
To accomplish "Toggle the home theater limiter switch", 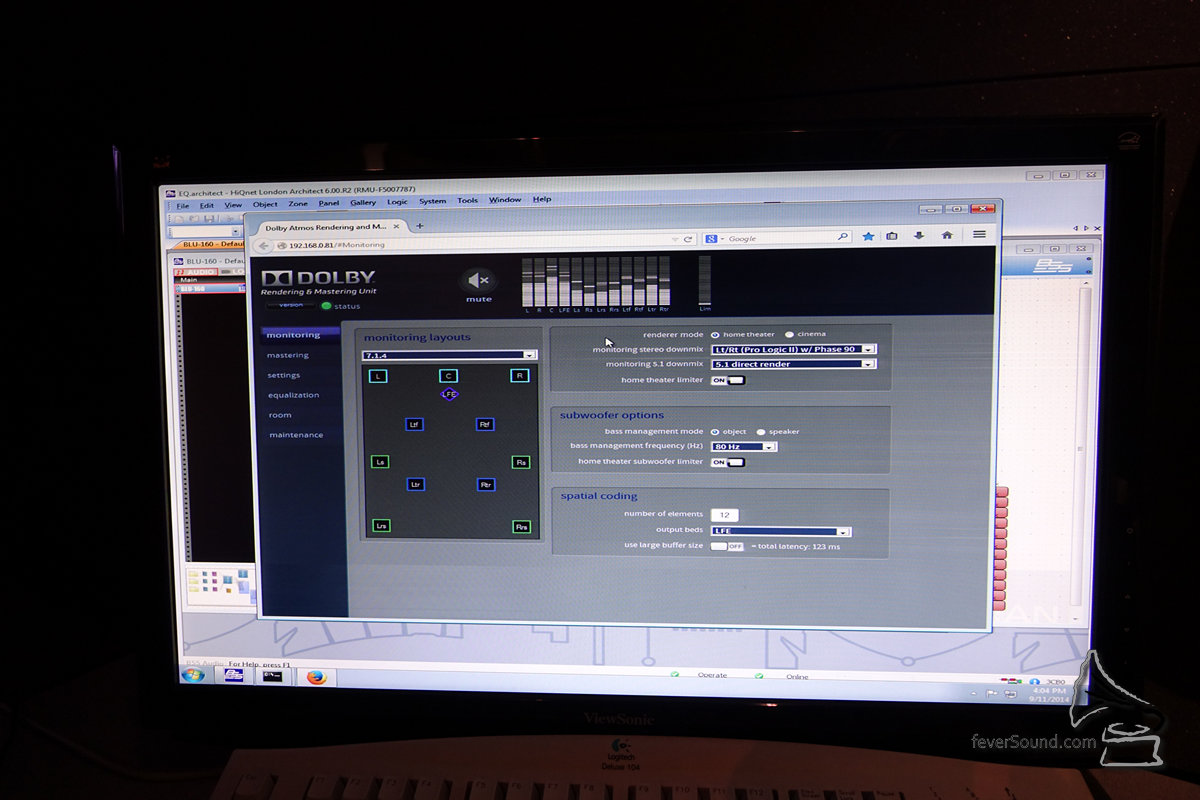I will [x=728, y=380].
